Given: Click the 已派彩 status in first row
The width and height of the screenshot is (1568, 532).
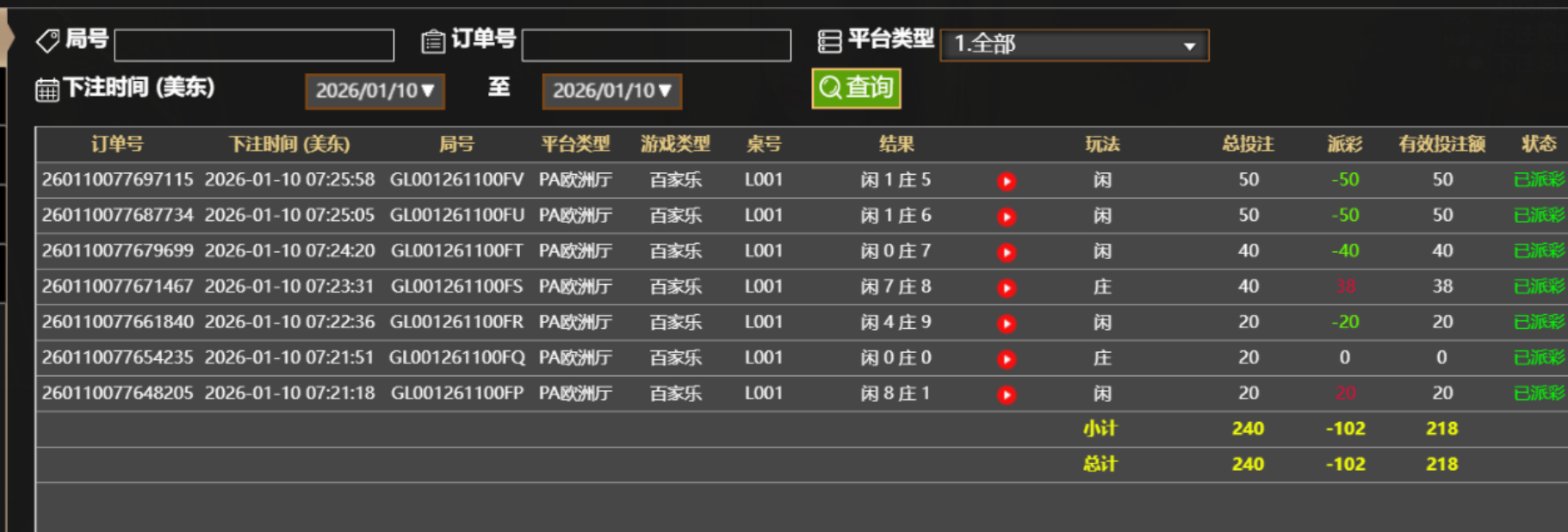Looking at the screenshot, I should 1539,180.
